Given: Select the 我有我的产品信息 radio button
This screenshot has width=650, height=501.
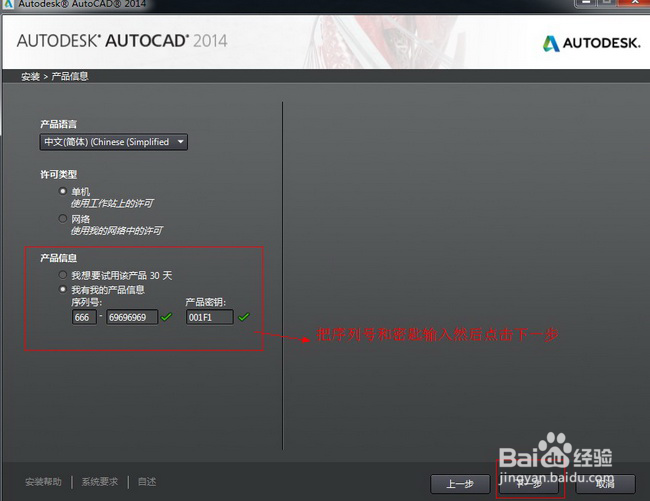Looking at the screenshot, I should (63, 289).
